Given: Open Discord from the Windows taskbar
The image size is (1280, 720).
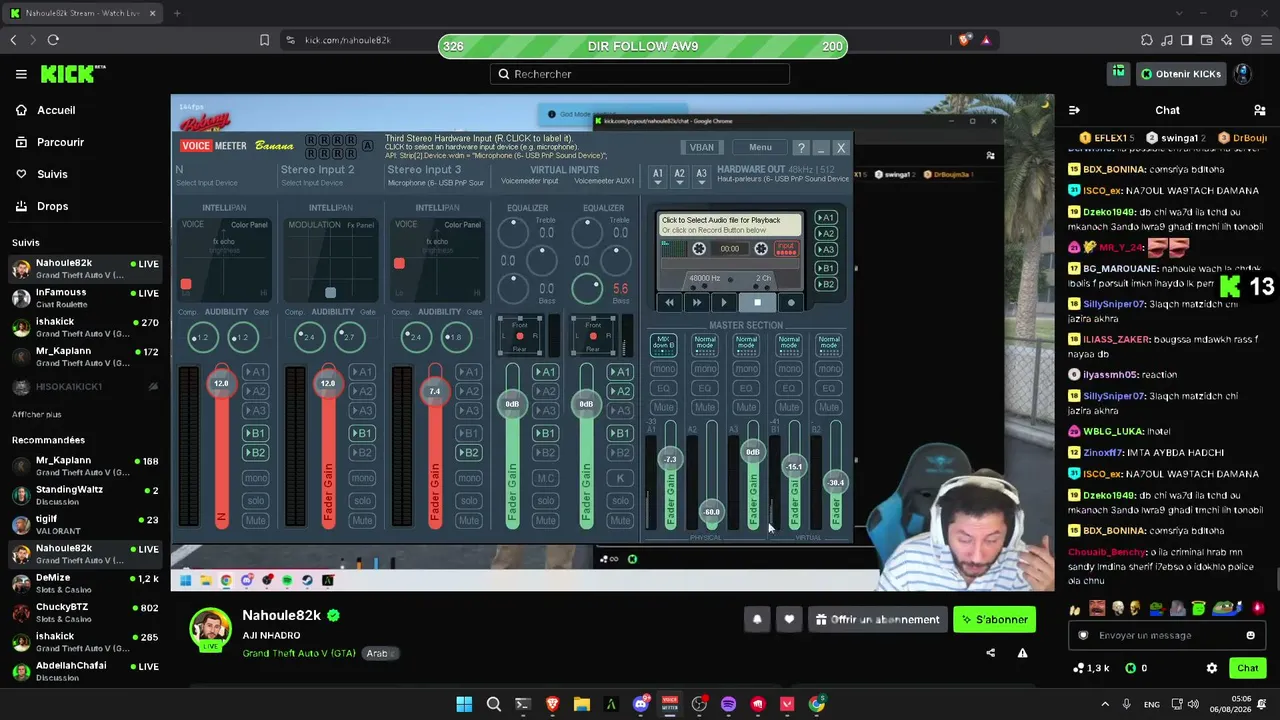Looking at the screenshot, I should click(641, 704).
